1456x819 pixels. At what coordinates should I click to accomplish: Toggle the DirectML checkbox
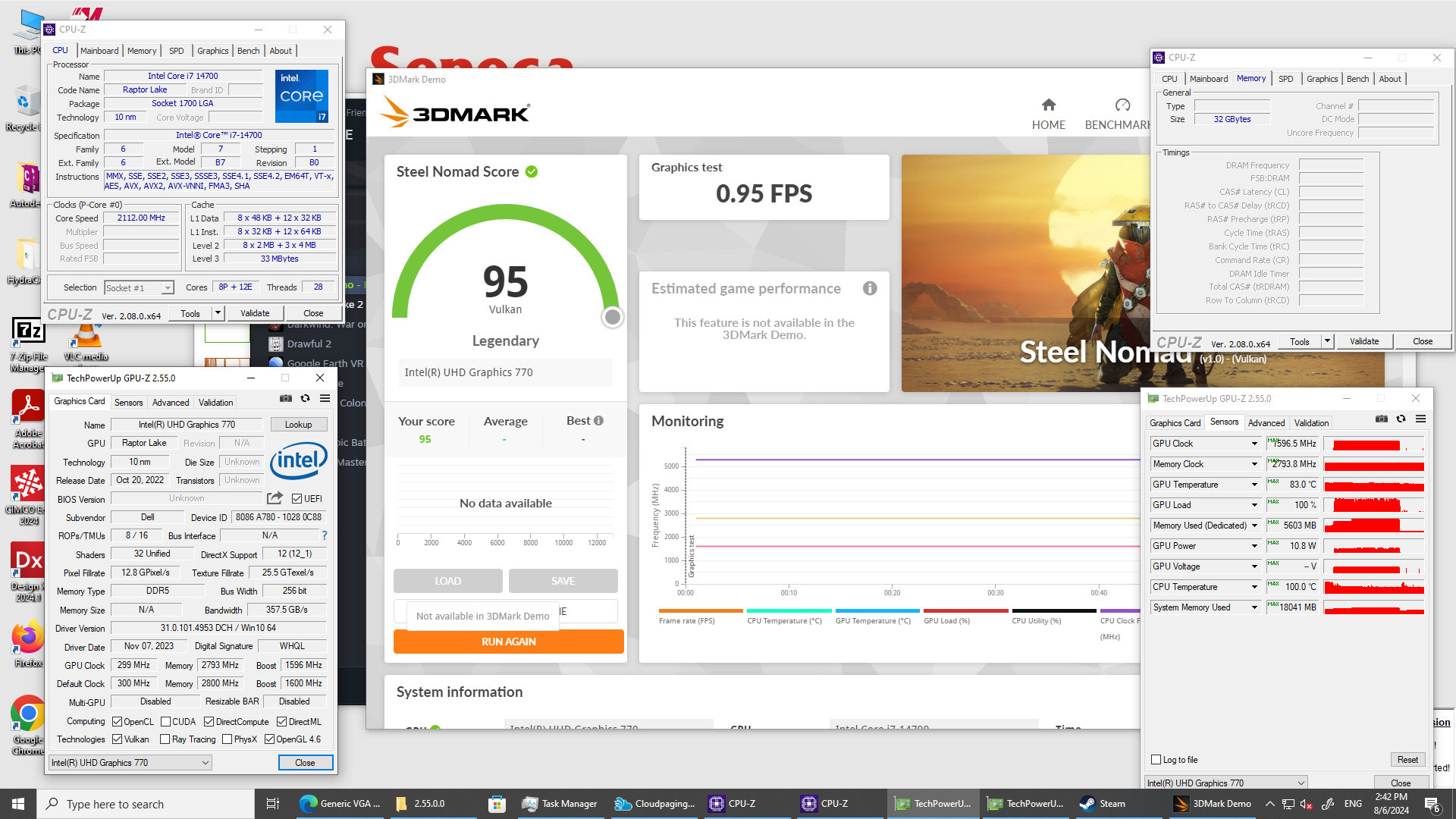(x=282, y=721)
